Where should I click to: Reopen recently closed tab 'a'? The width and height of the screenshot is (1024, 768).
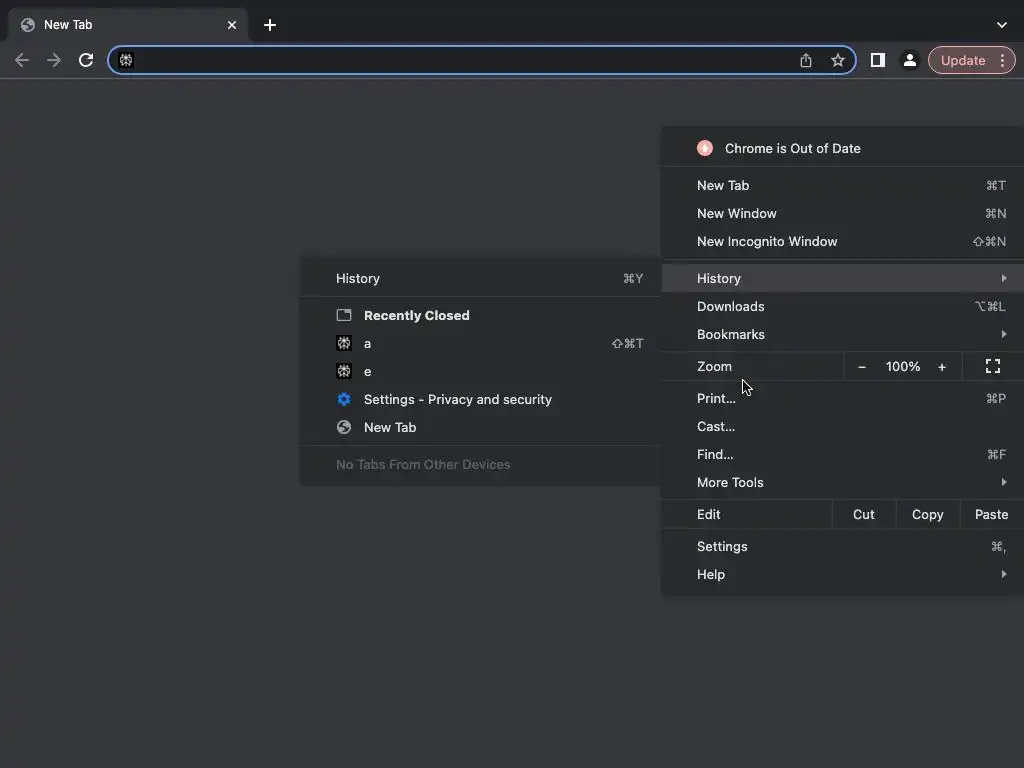click(480, 344)
